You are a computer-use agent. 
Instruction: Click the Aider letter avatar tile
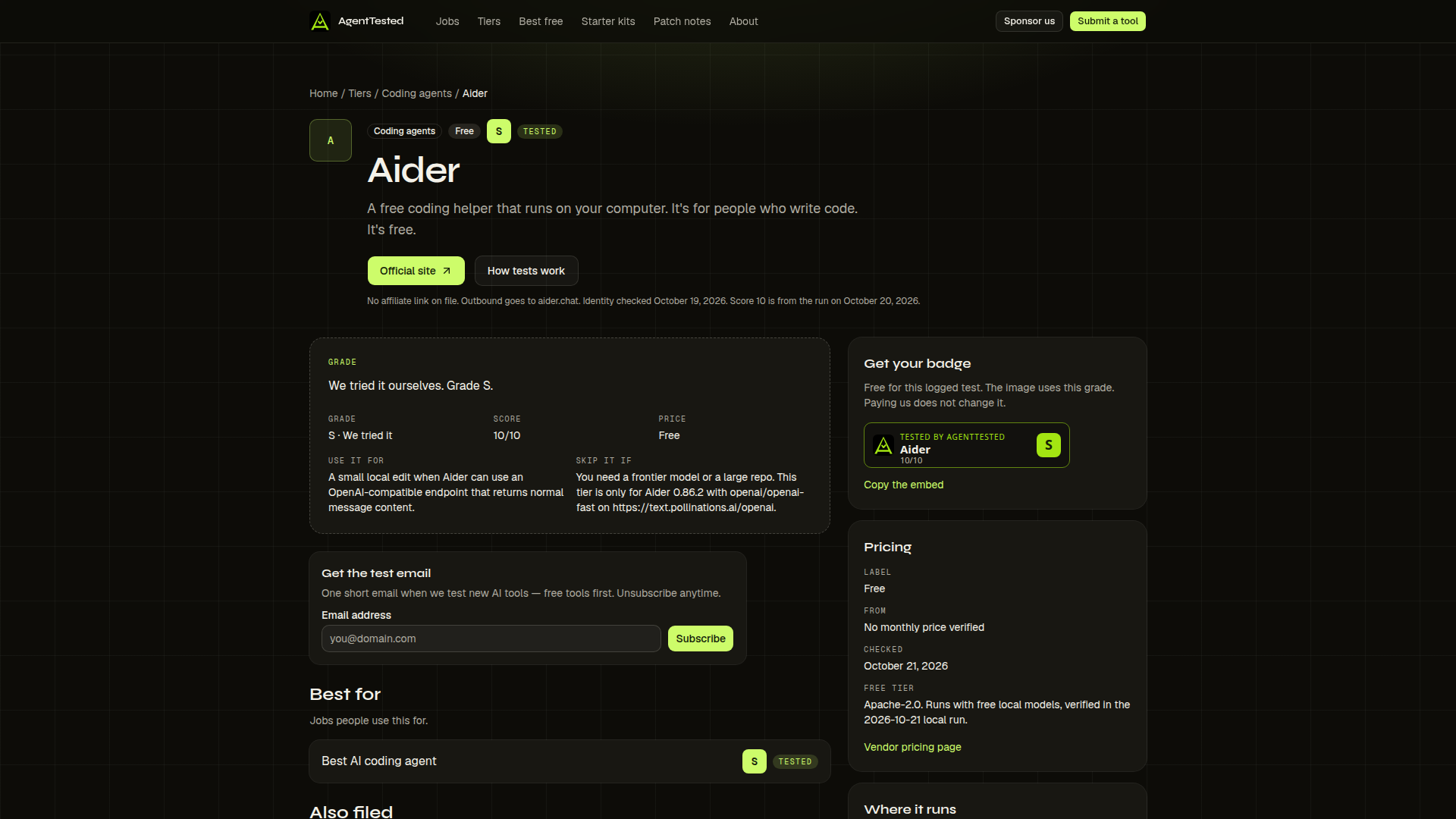click(331, 140)
